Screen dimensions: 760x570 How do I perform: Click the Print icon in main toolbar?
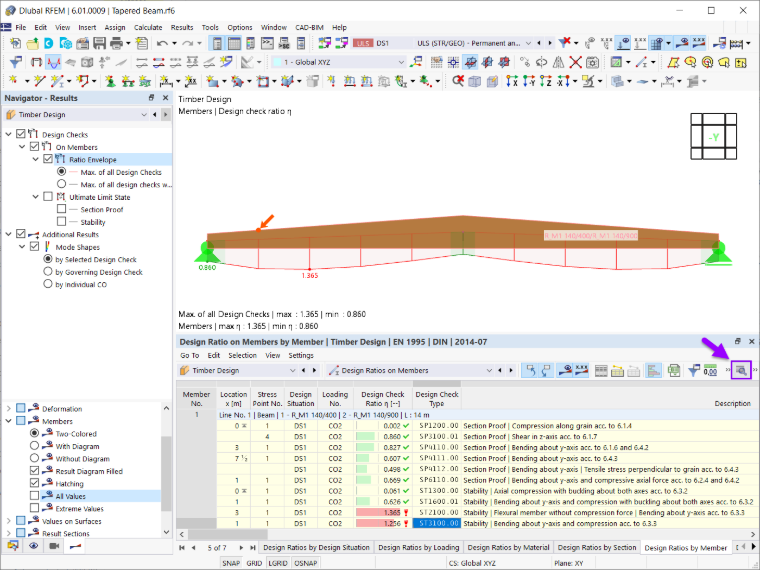(116, 43)
